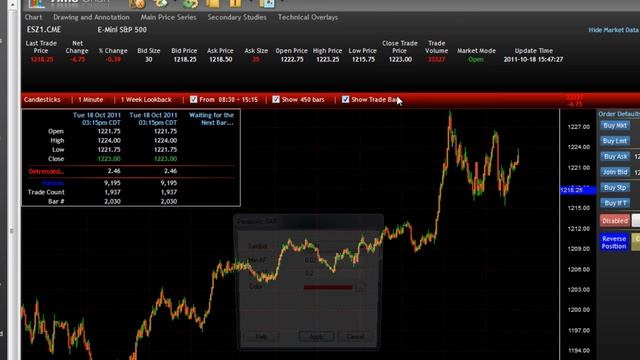Click the Waiting for the Next Bar text

(211, 119)
